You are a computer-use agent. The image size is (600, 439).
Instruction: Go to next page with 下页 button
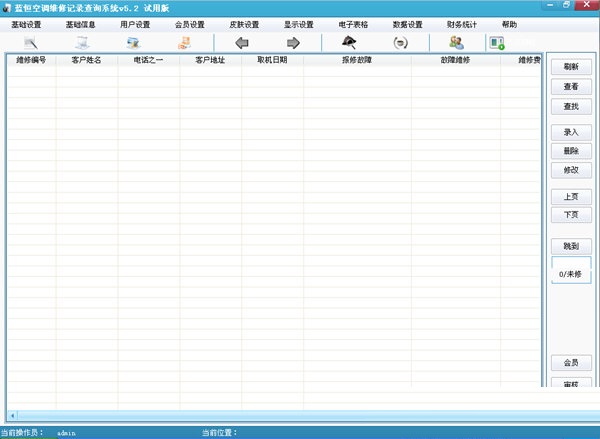point(571,215)
